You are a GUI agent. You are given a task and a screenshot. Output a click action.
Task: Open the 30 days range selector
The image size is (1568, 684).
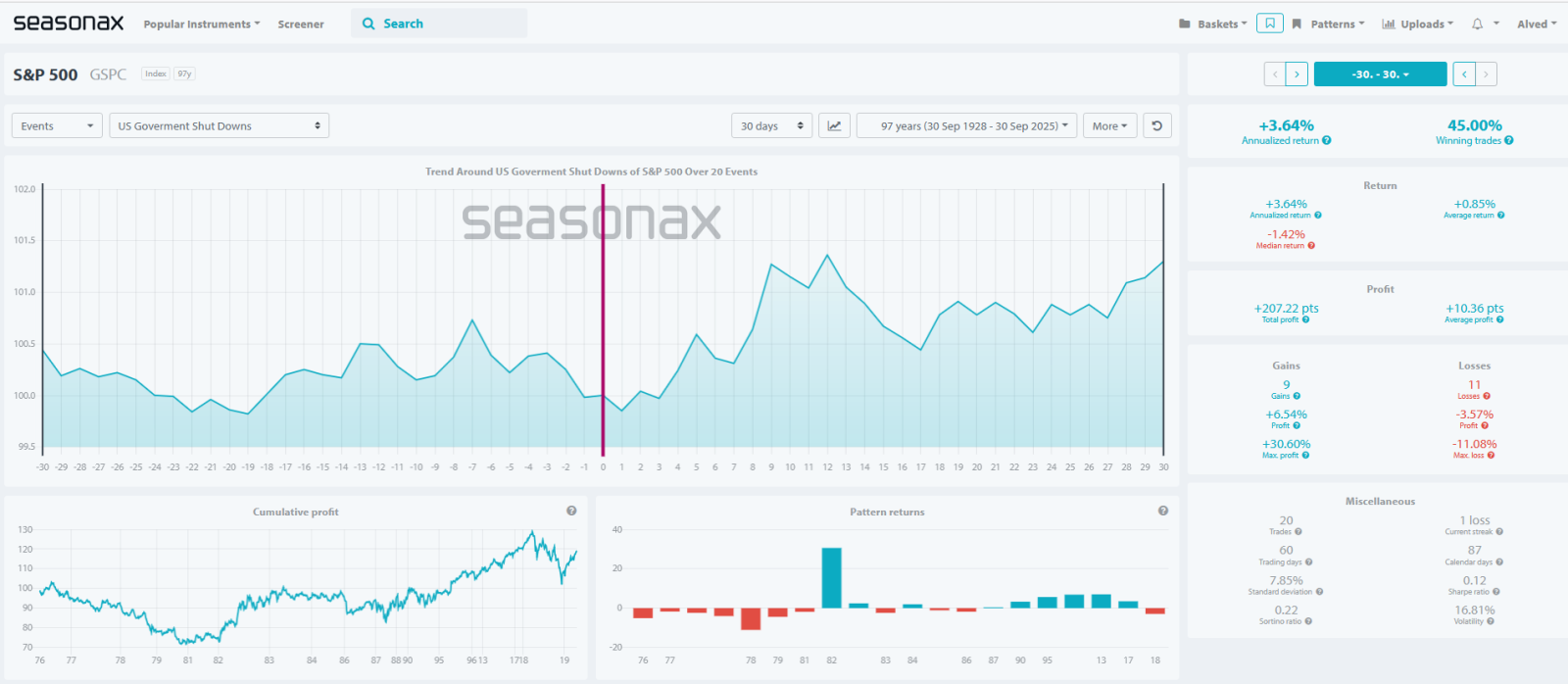(771, 125)
